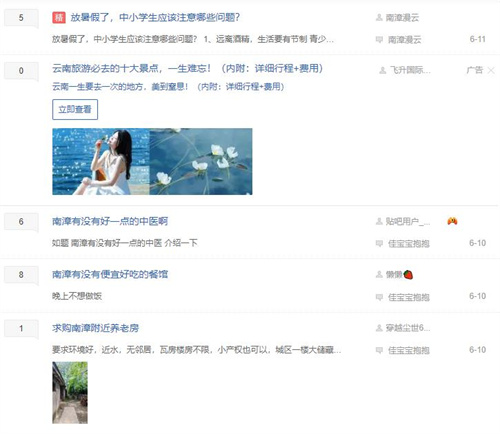Open the white flowers ad image

[x=201, y=161]
